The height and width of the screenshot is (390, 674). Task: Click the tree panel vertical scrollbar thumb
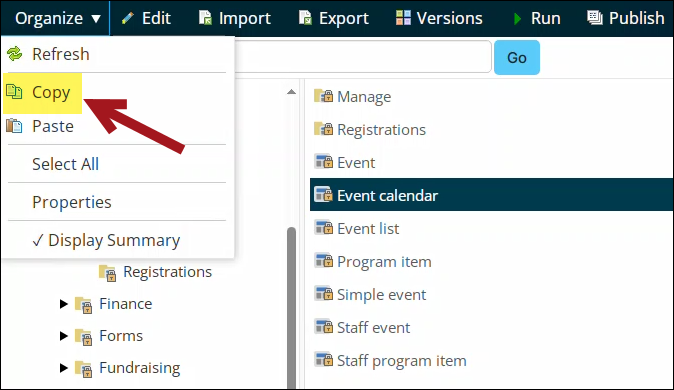click(x=291, y=308)
